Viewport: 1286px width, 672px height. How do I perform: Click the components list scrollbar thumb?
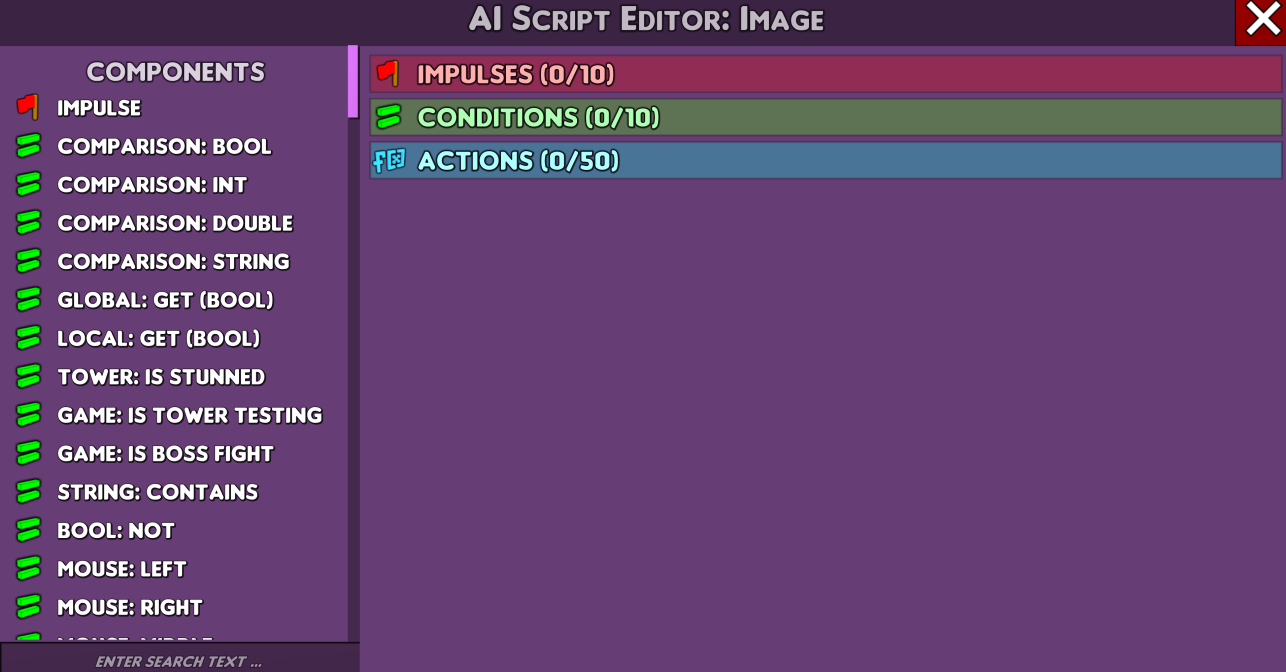(353, 82)
